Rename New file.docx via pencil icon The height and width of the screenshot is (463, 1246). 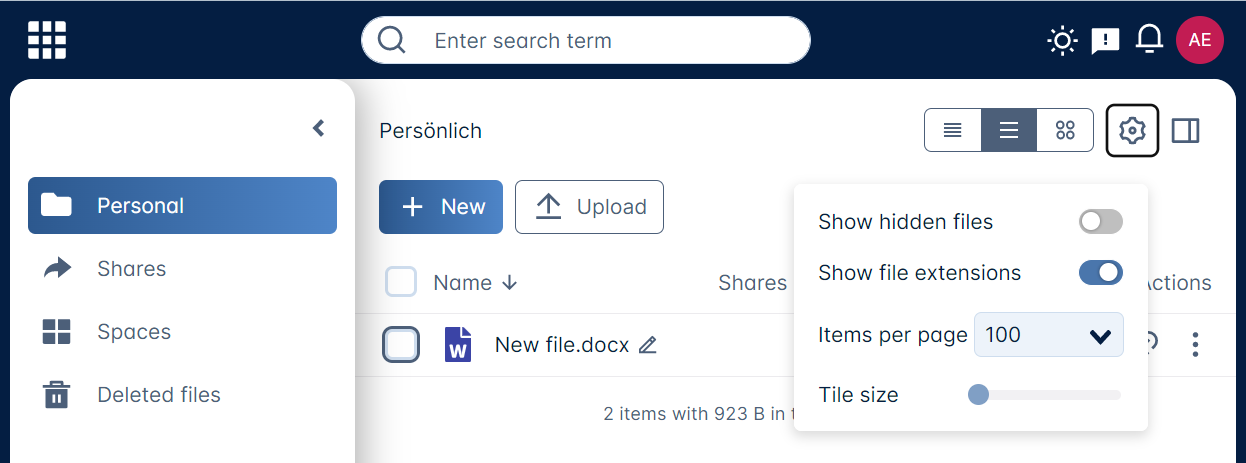pos(648,345)
